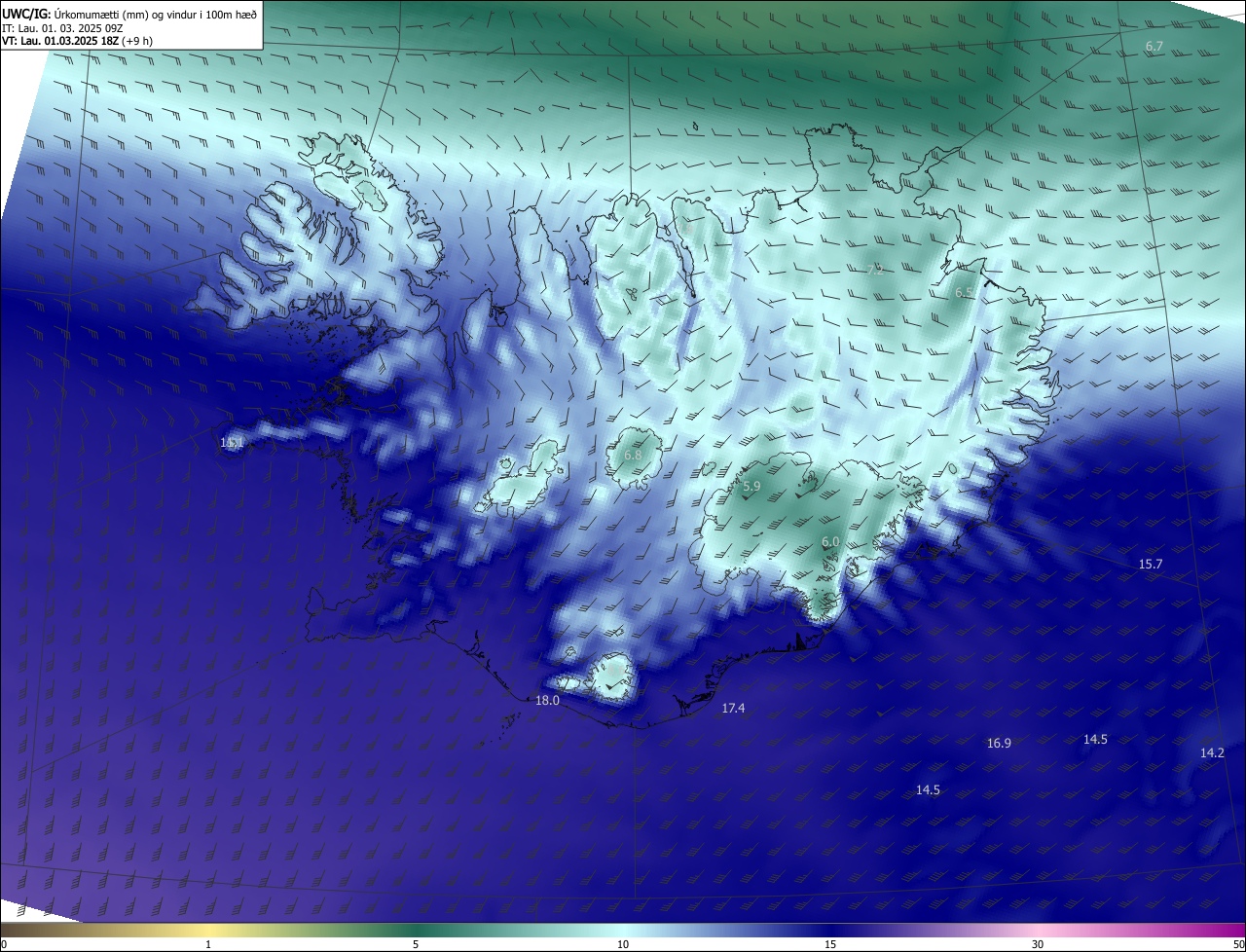
Task: Click the color scale tick labeled 10
Action: pos(623,945)
